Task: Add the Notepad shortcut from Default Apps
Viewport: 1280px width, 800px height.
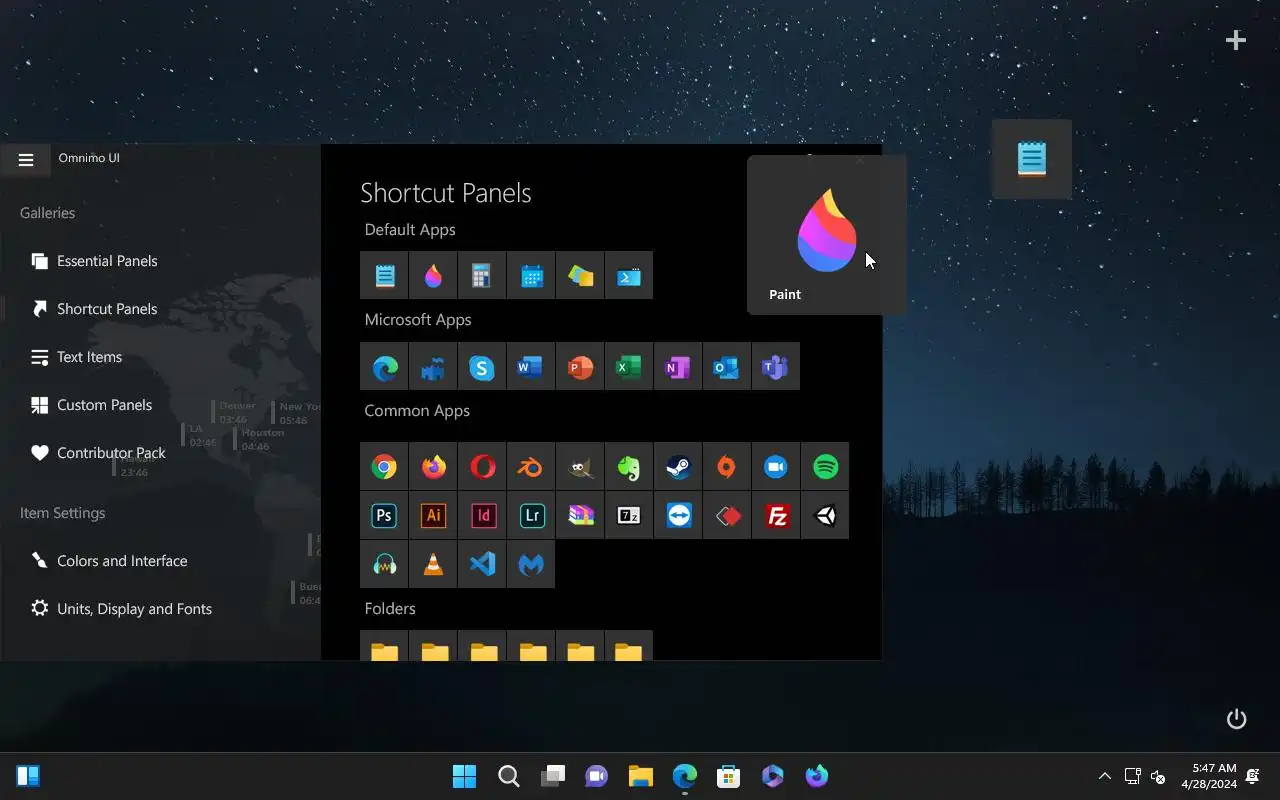Action: click(384, 275)
